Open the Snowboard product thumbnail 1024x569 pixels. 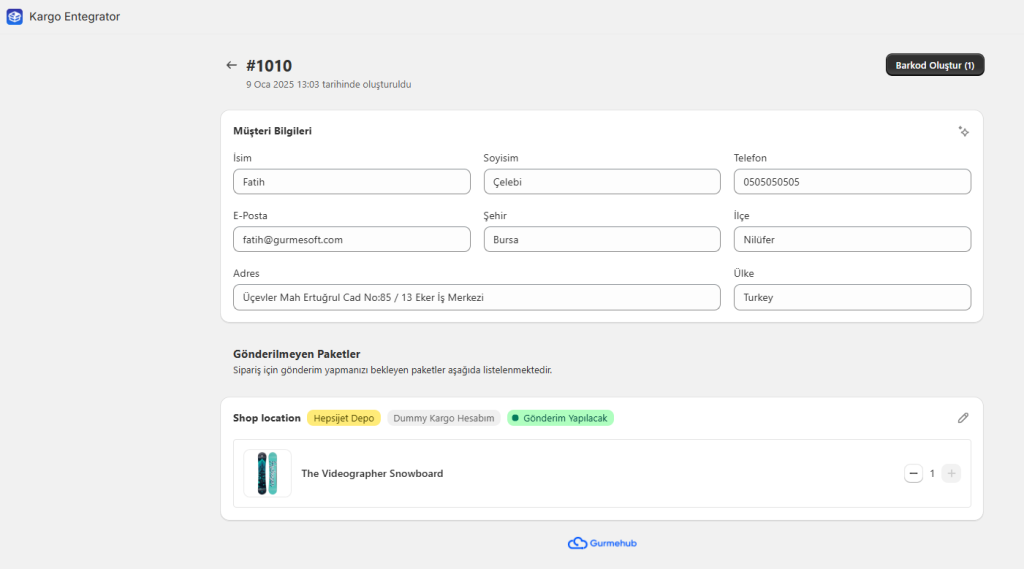coord(267,474)
